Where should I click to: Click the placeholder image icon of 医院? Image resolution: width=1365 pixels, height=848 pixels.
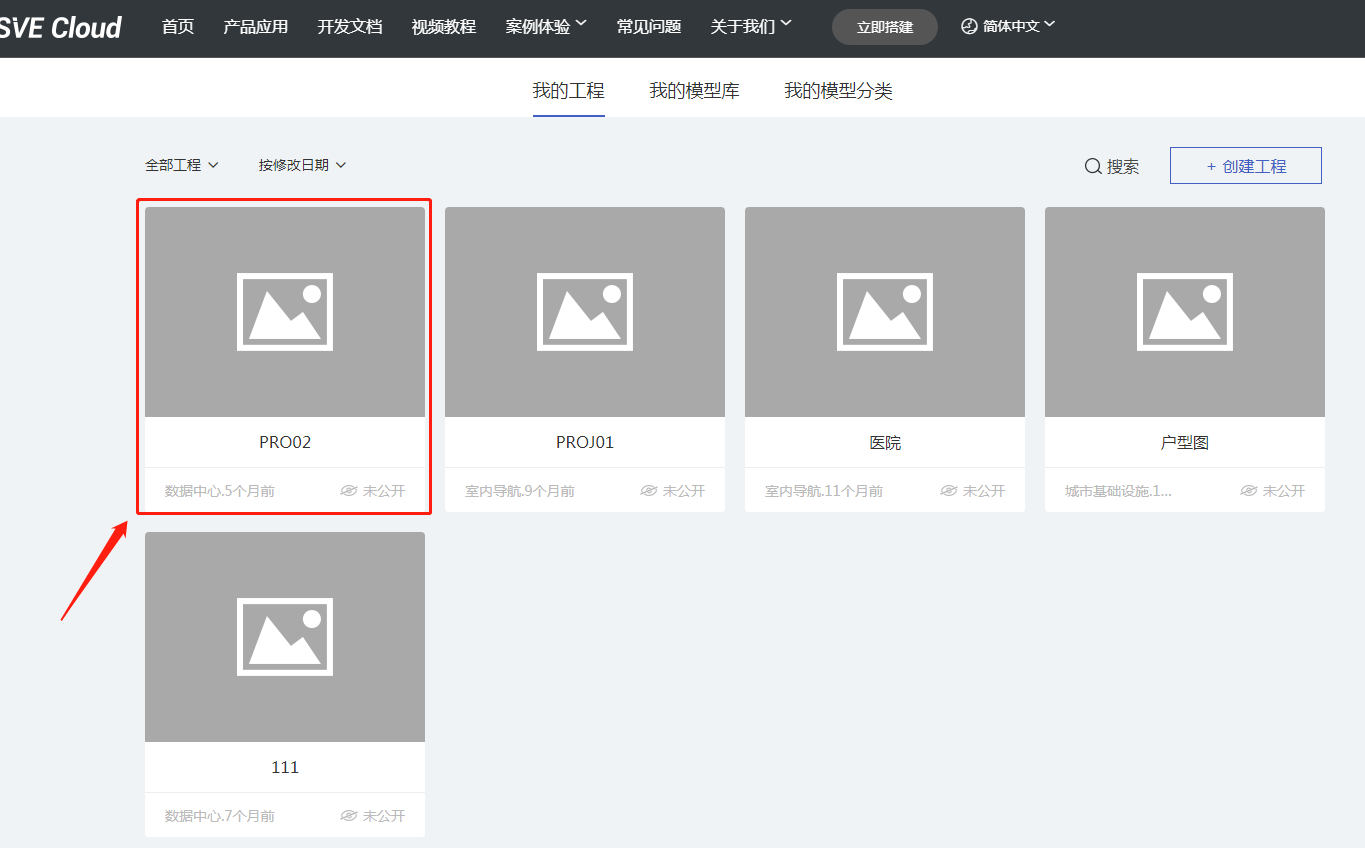tap(885, 312)
